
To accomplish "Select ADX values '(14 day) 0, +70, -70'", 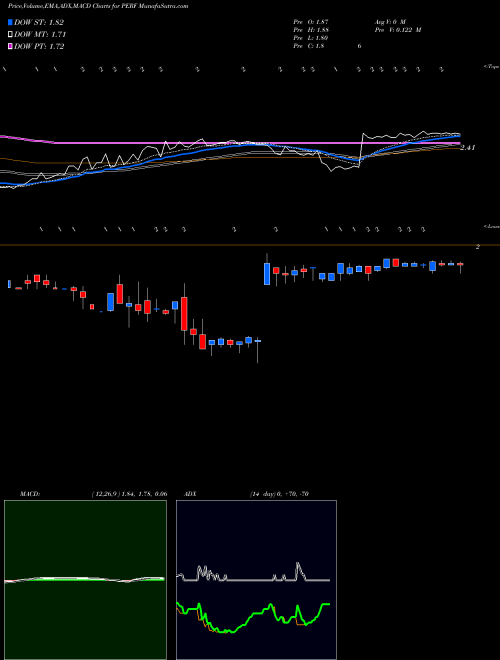I will click(279, 494).
